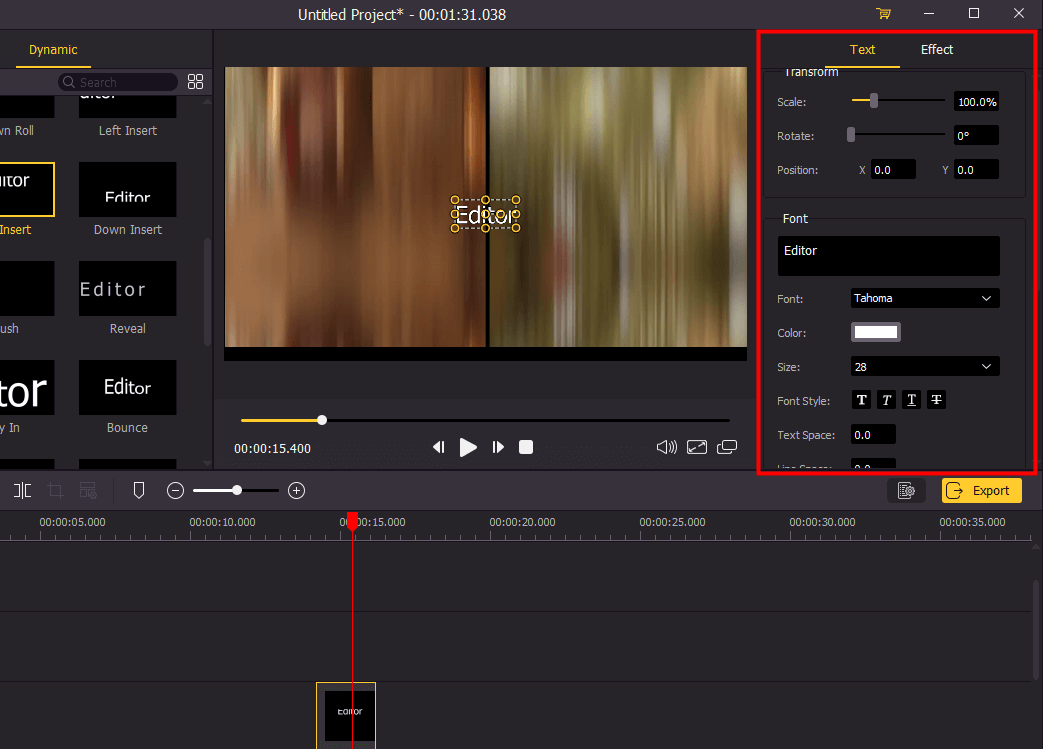1043x749 pixels.
Task: Click the red playhead marker
Action: coord(353,521)
